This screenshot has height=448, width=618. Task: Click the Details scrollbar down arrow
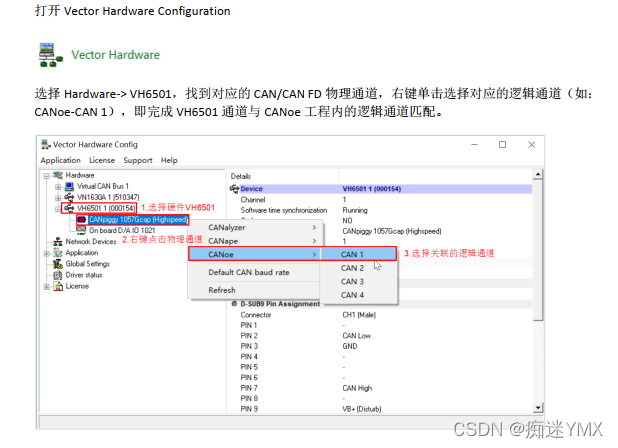[x=538, y=408]
